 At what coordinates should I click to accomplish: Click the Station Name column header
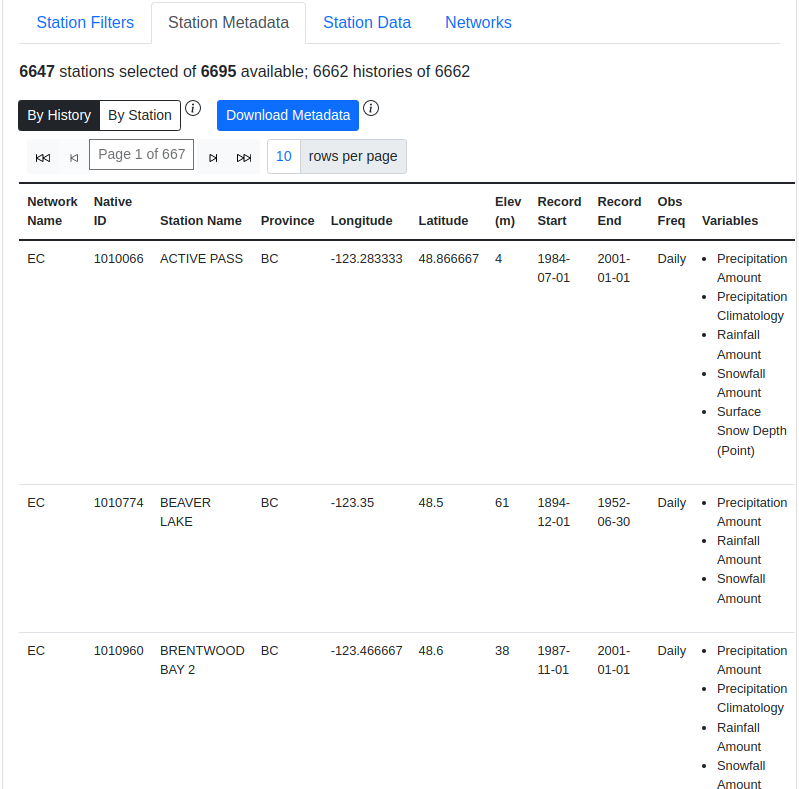click(201, 220)
